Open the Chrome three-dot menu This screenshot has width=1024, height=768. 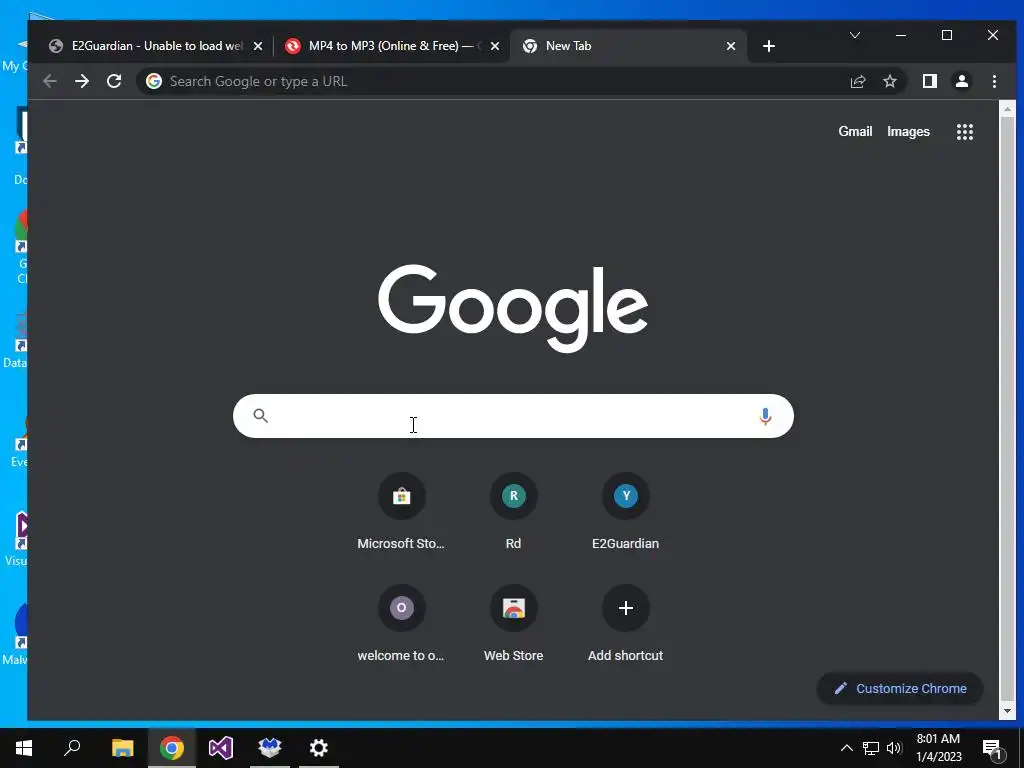(994, 81)
